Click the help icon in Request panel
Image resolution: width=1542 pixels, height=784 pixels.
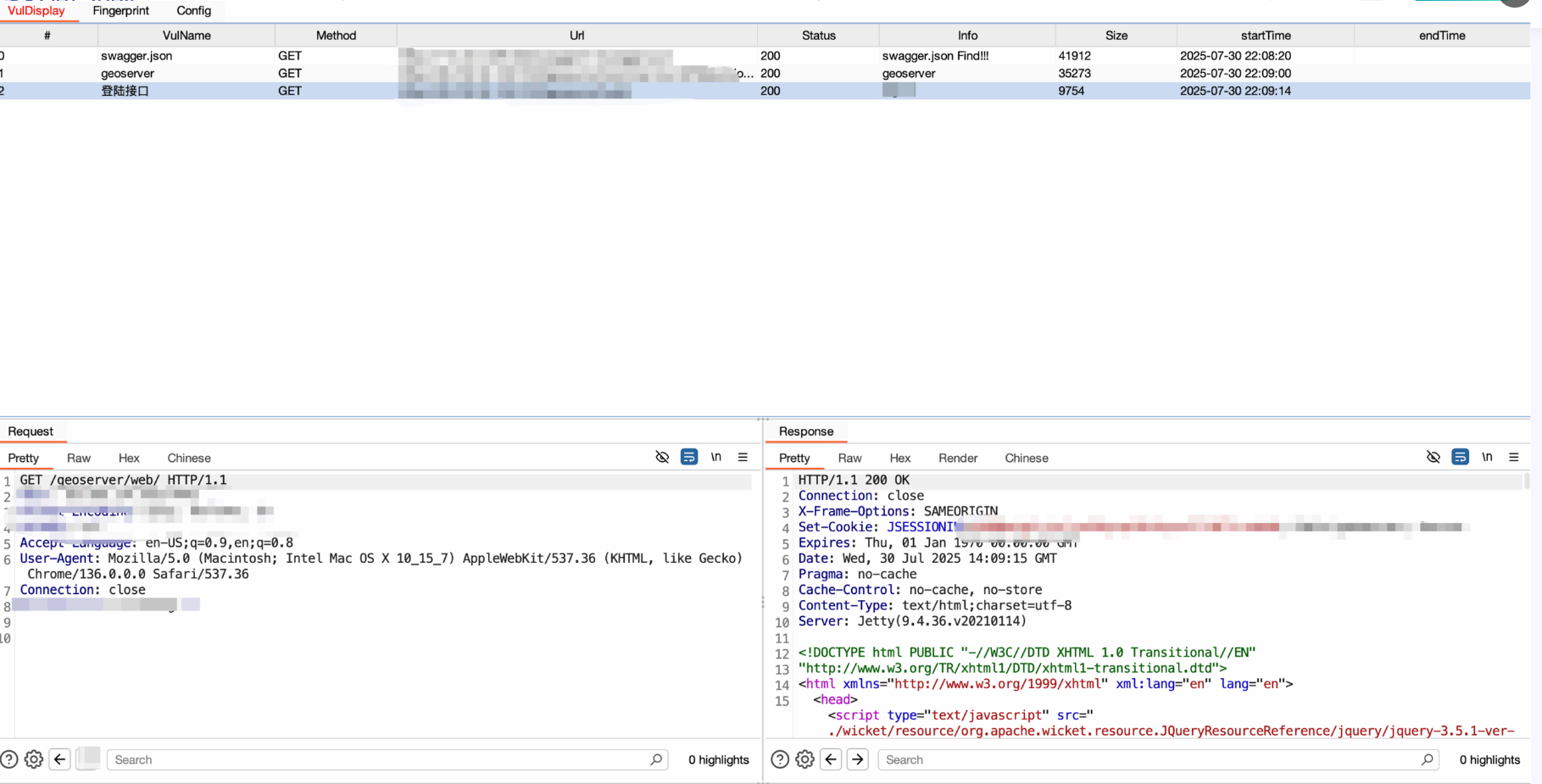click(x=9, y=759)
